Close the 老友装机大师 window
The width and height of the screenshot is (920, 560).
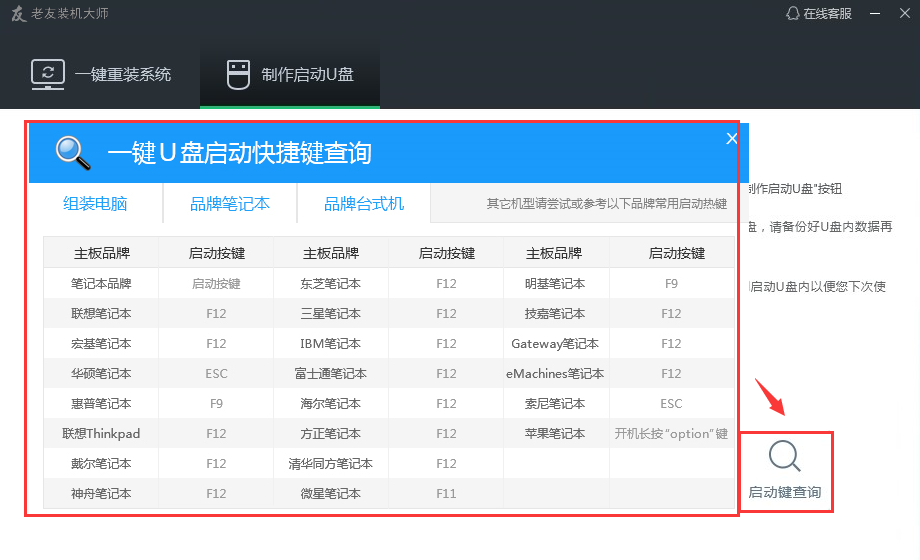click(x=905, y=13)
